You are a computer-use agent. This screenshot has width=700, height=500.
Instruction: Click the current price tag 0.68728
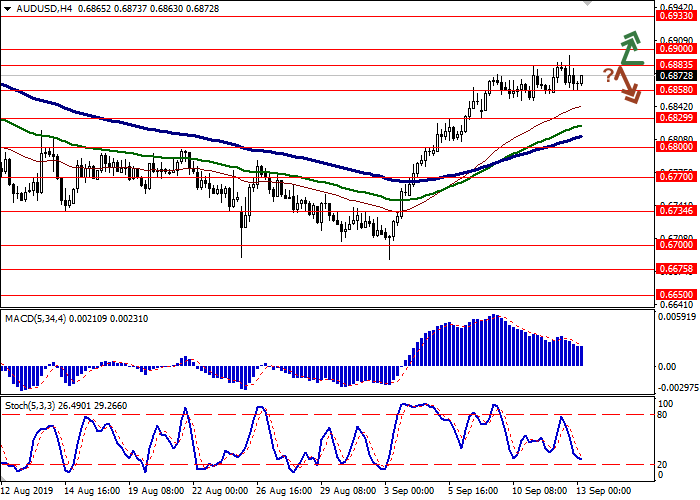(676, 75)
